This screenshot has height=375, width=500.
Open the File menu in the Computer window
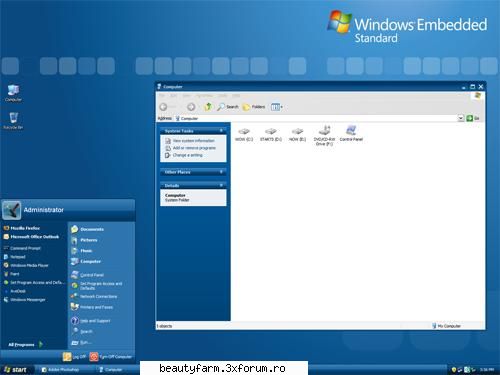[162, 96]
